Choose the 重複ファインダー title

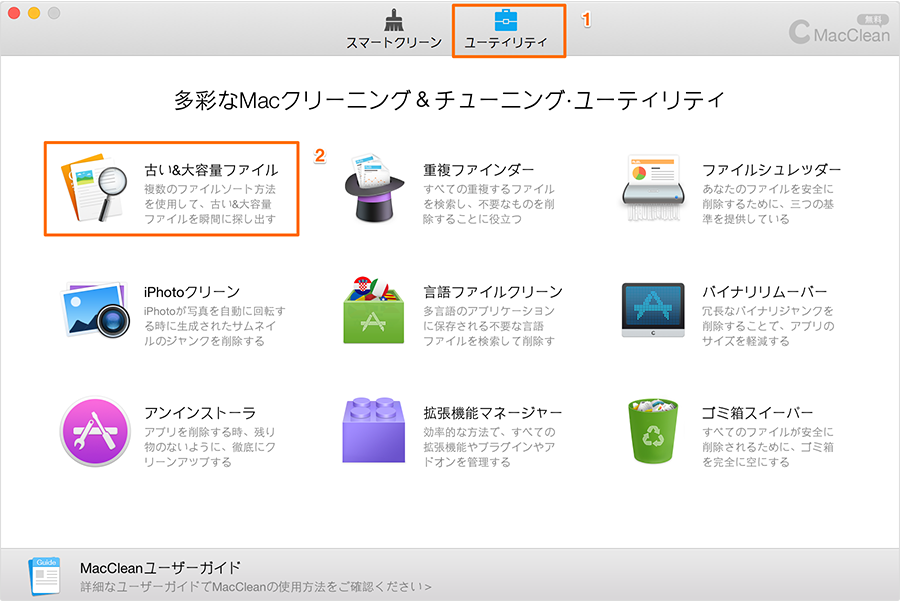coord(479,170)
